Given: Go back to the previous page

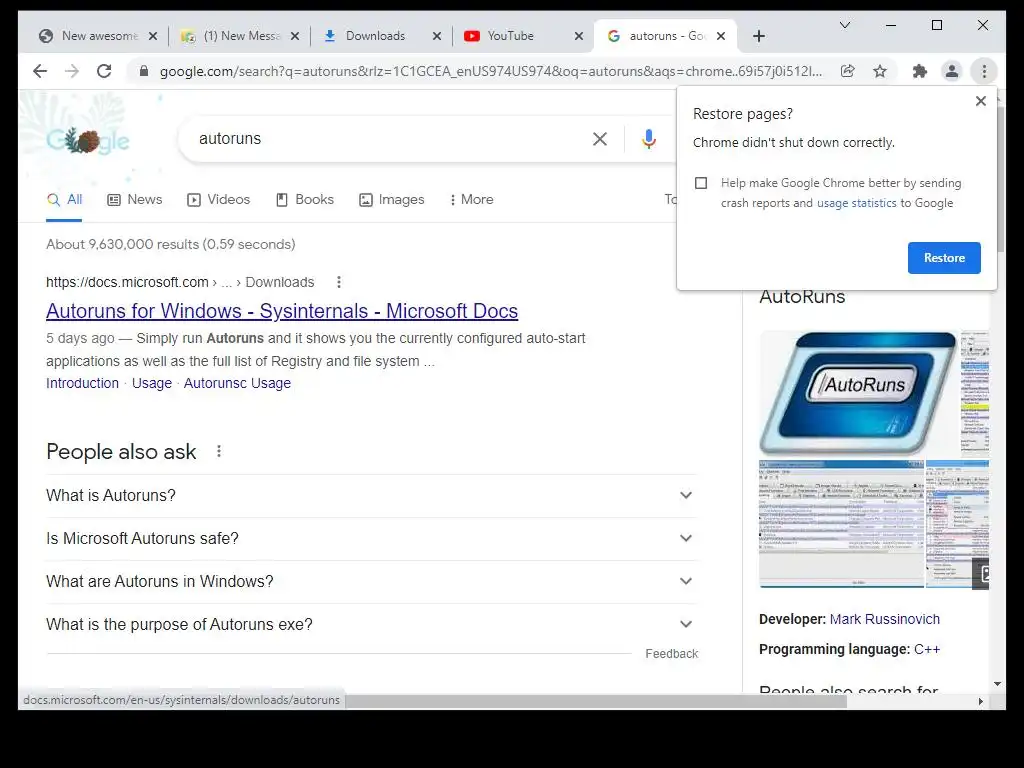Looking at the screenshot, I should click(40, 71).
